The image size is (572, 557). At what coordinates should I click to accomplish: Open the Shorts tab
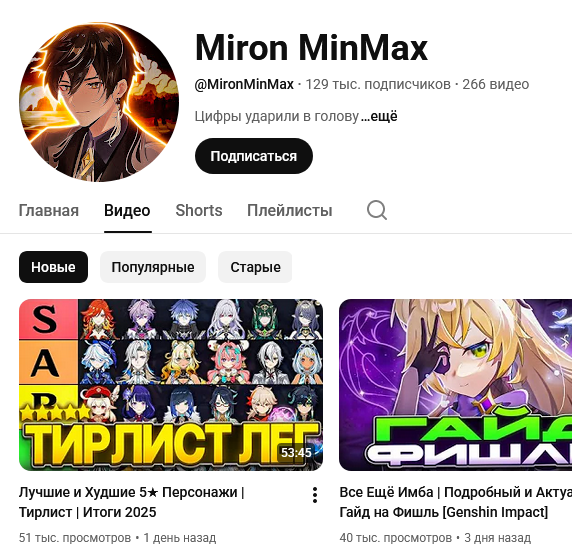[x=199, y=210]
